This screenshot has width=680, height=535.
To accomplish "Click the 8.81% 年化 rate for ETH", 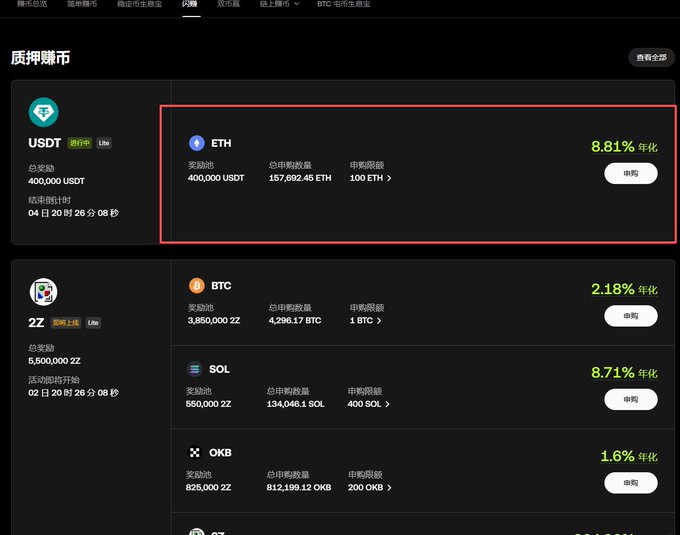I will [624, 147].
